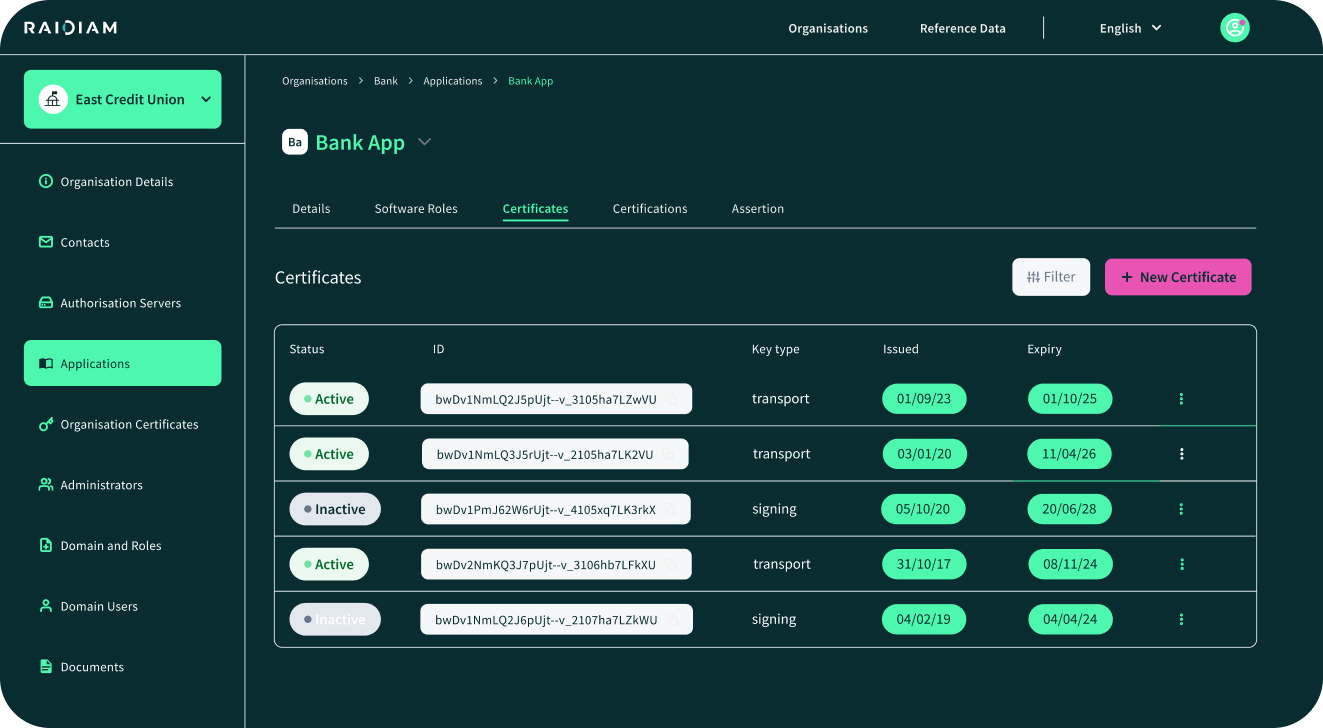This screenshot has height=728, width=1323.
Task: Open the Certifications tab
Action: (x=650, y=209)
